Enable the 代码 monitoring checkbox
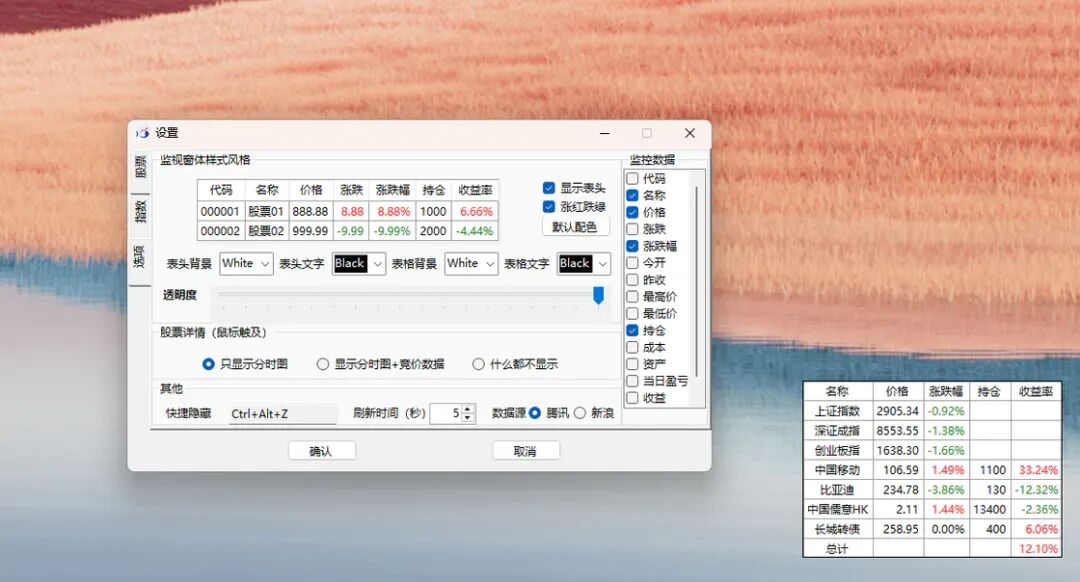 click(x=632, y=178)
